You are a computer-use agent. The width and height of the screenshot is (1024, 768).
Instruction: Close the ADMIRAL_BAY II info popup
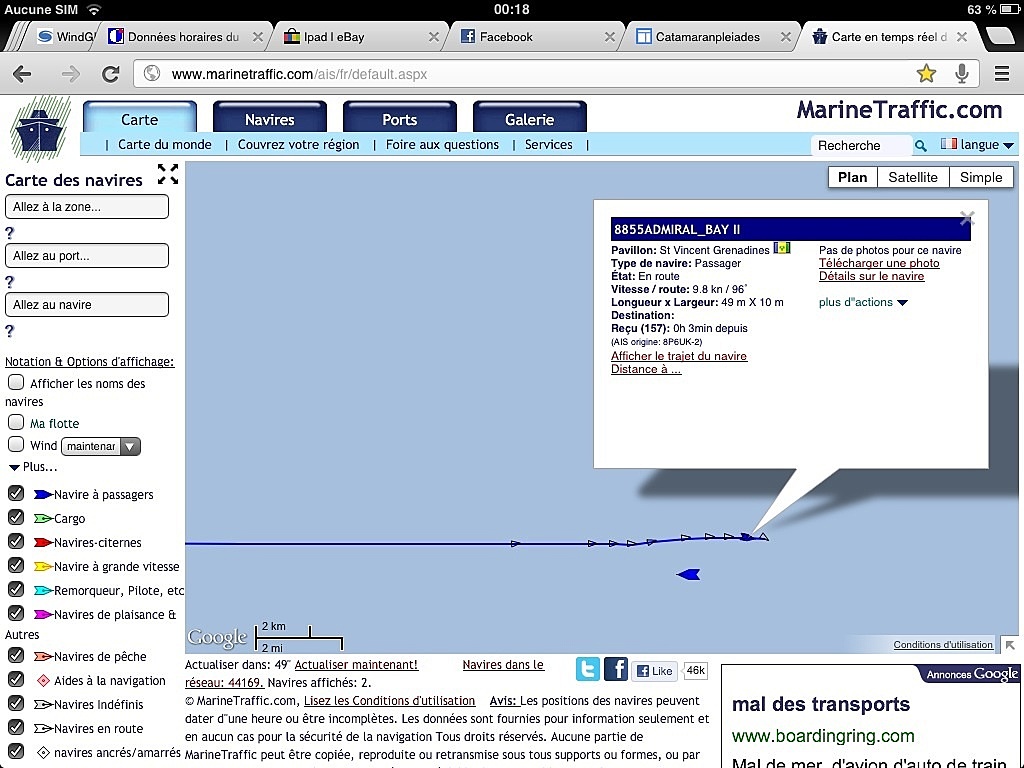(967, 218)
